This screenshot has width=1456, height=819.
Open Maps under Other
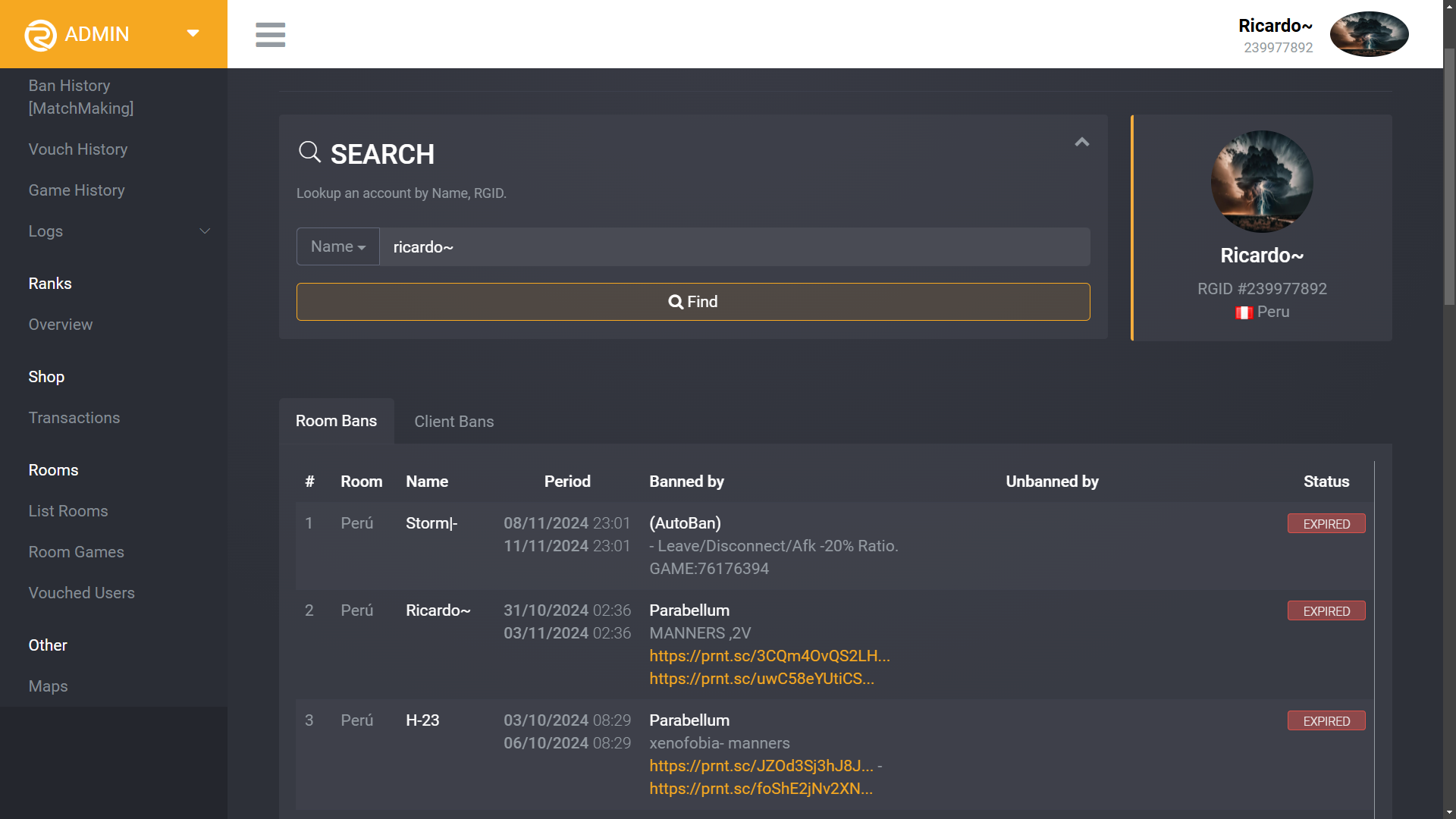coord(49,686)
